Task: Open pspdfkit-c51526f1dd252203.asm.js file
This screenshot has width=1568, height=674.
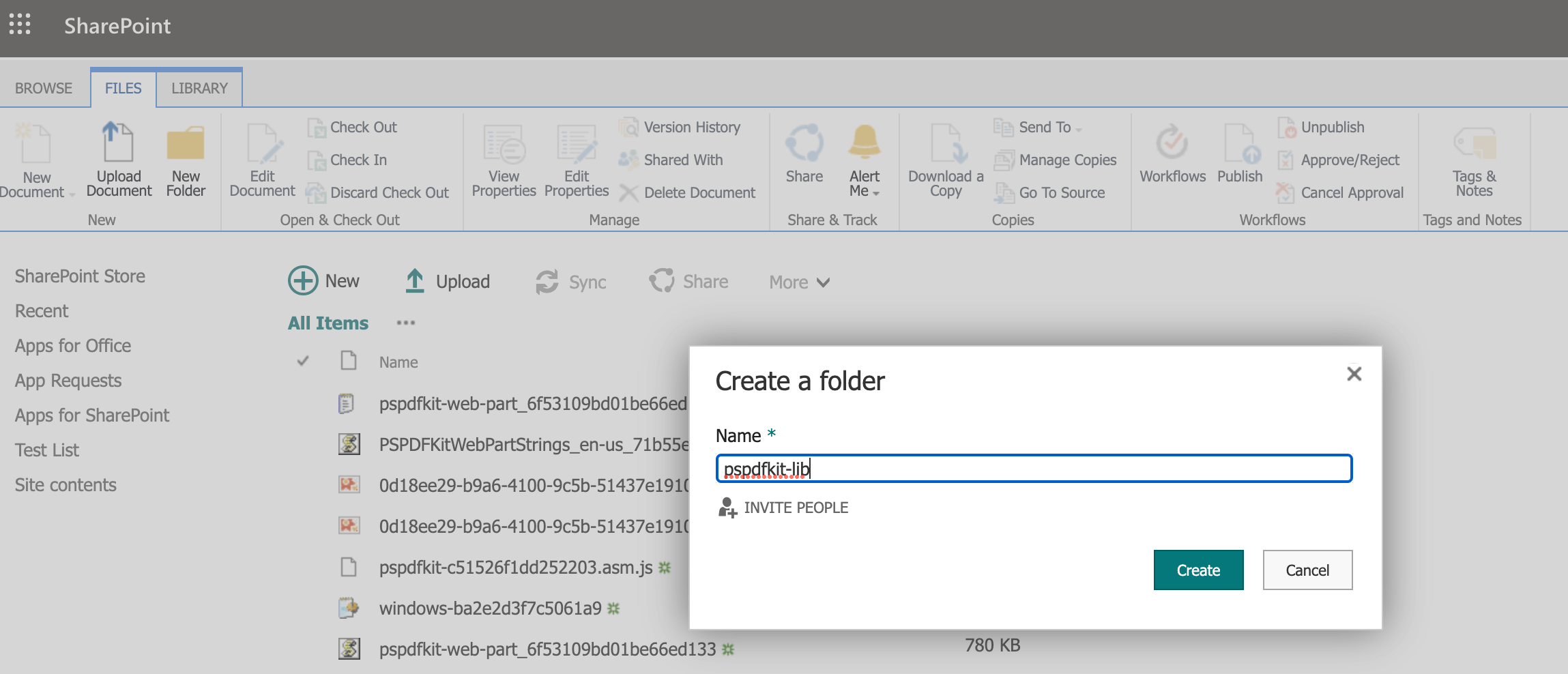Action: pos(516,568)
